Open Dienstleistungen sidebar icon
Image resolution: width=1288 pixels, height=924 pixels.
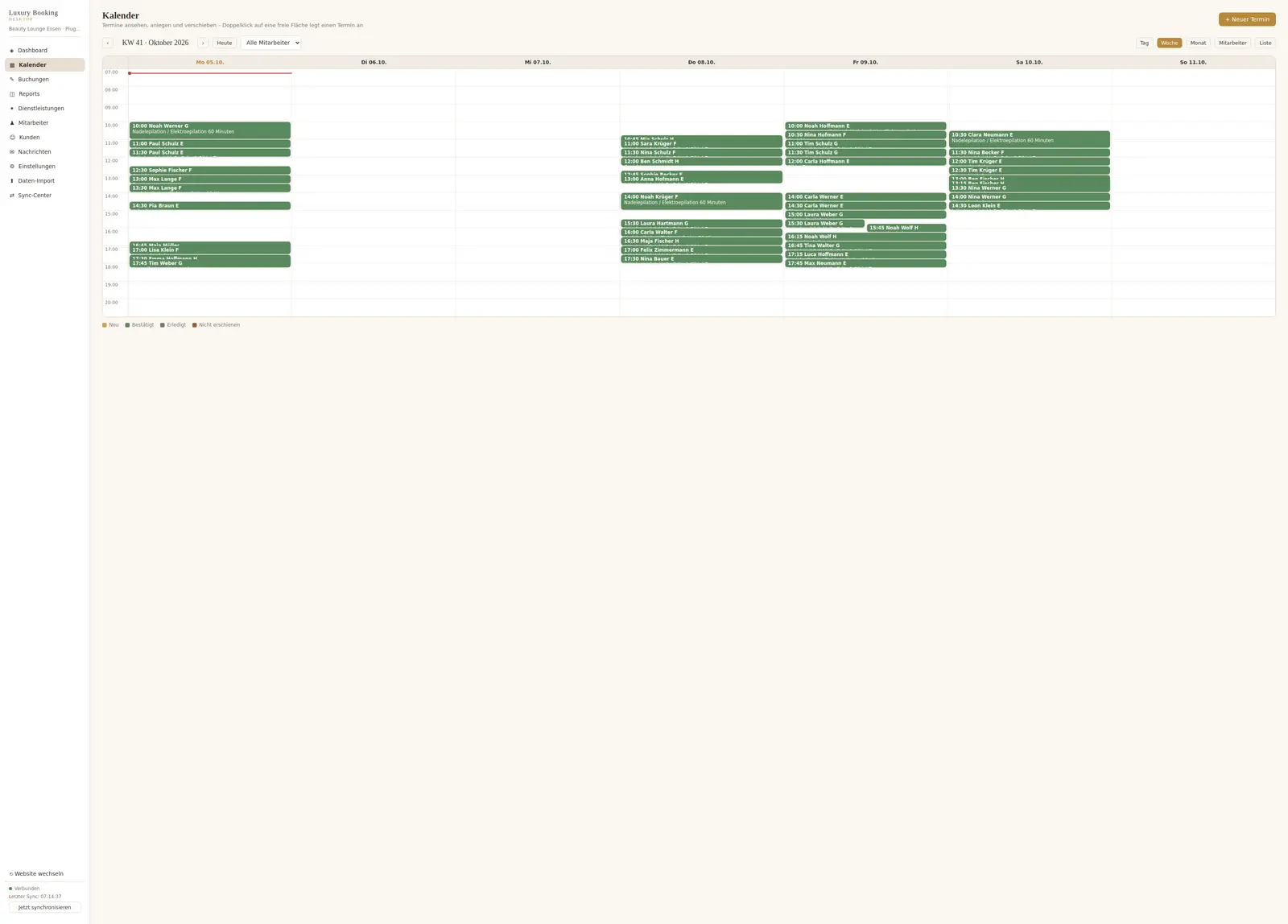11,109
